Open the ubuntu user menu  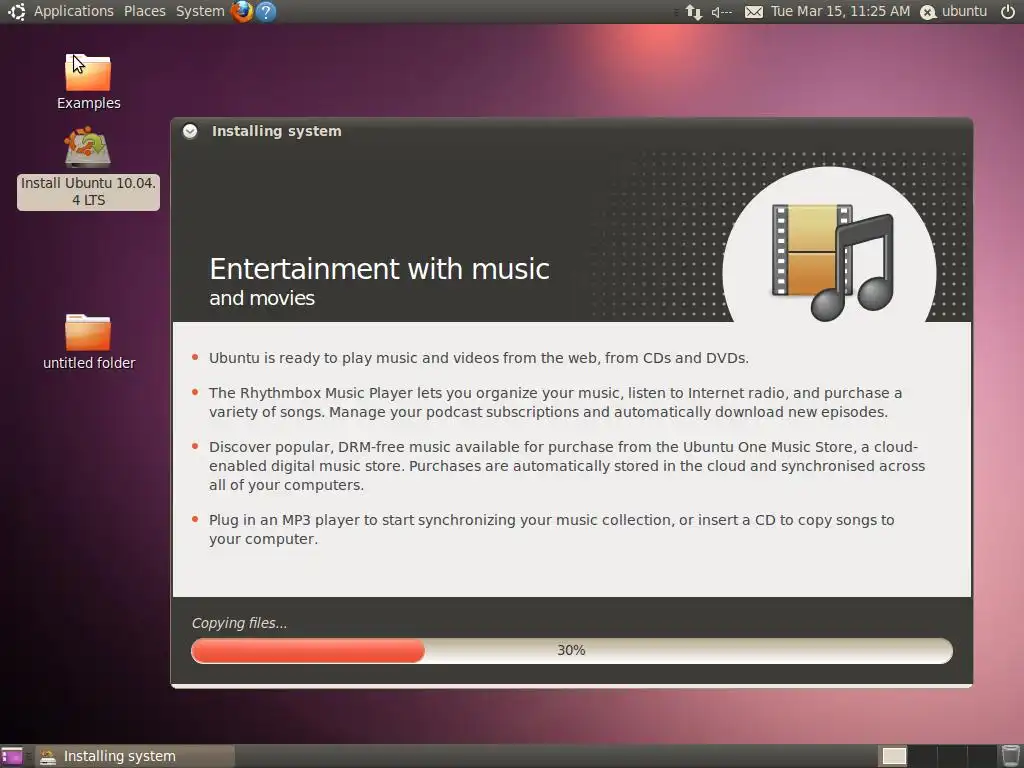[x=954, y=11]
